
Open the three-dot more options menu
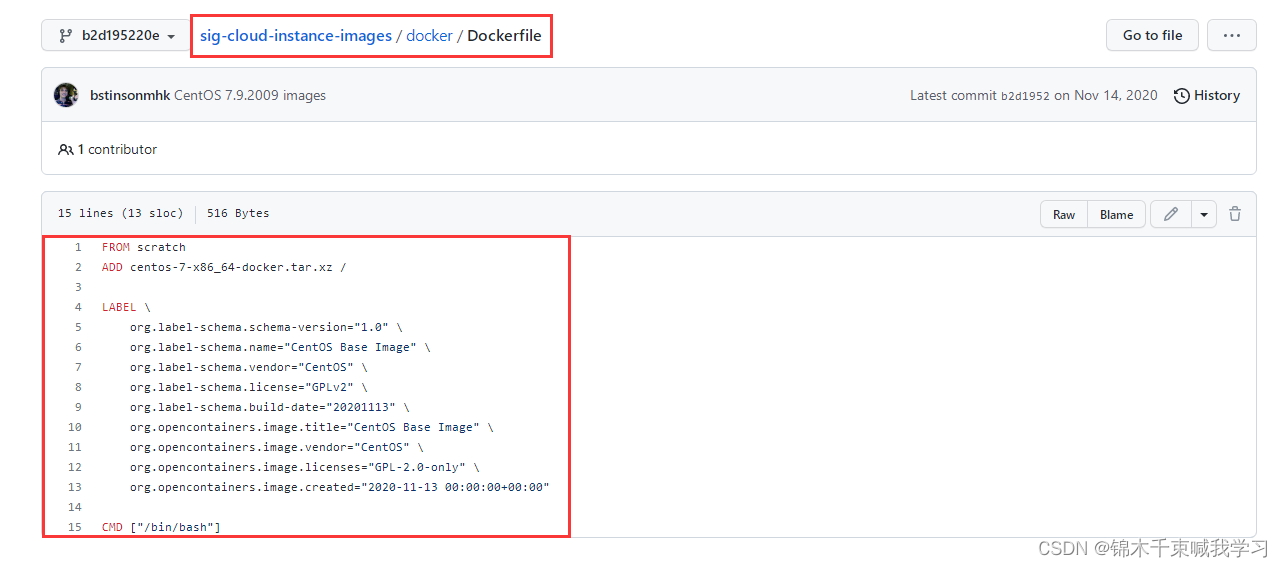click(x=1231, y=35)
